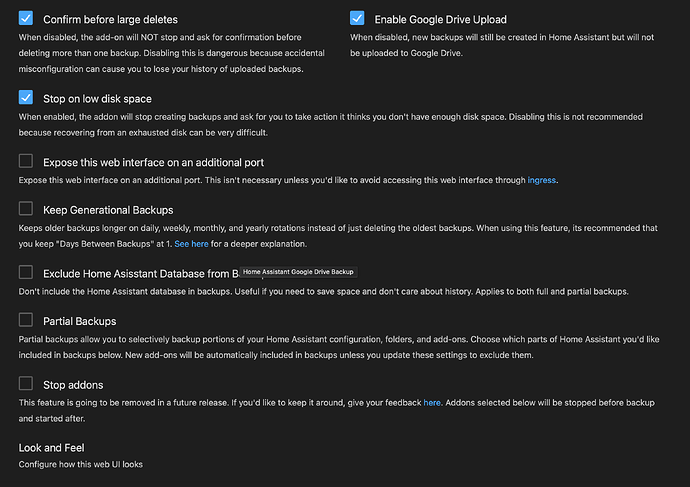690x487 pixels.
Task: Uncheck the Confirm before large deletes checkbox
Action: [x=26, y=18]
